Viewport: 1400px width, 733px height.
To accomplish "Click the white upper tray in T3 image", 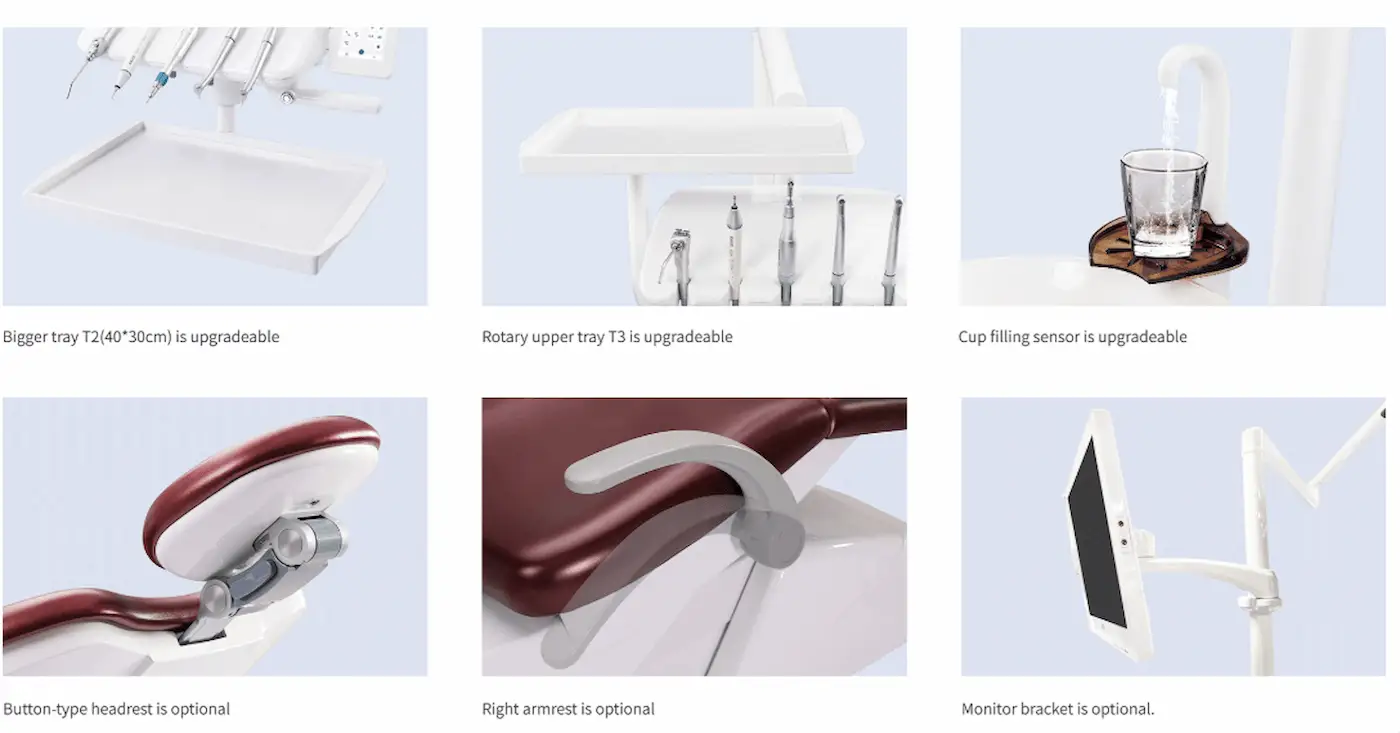I will pyautogui.click(x=690, y=140).
